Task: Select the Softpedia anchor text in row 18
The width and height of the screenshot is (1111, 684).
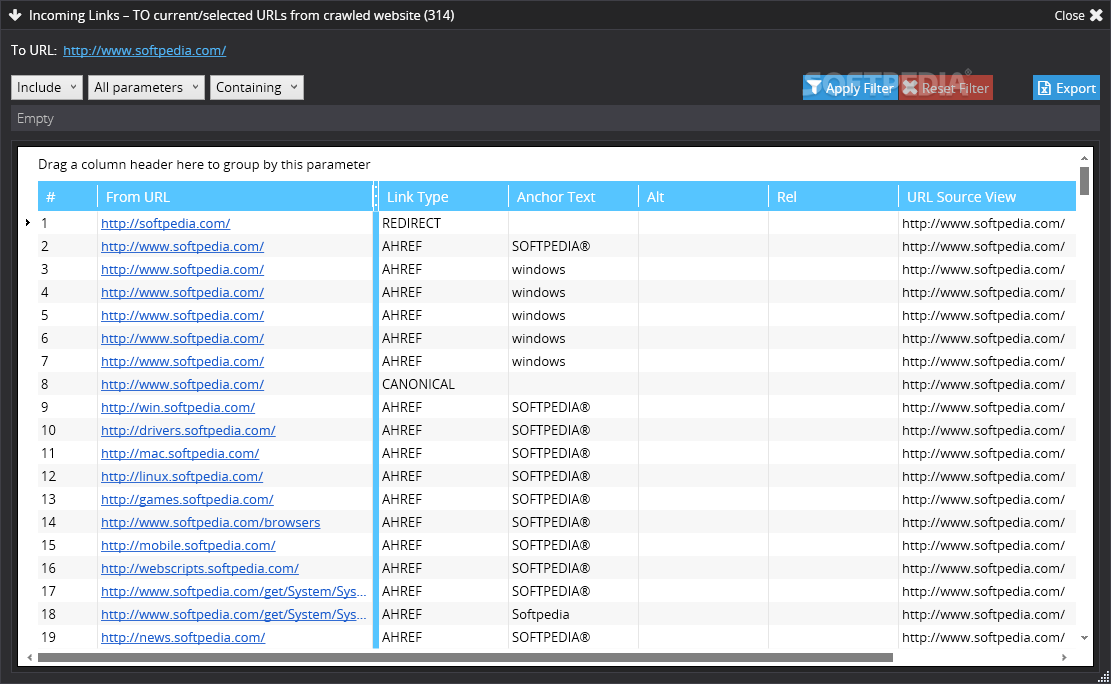Action: coord(541,615)
